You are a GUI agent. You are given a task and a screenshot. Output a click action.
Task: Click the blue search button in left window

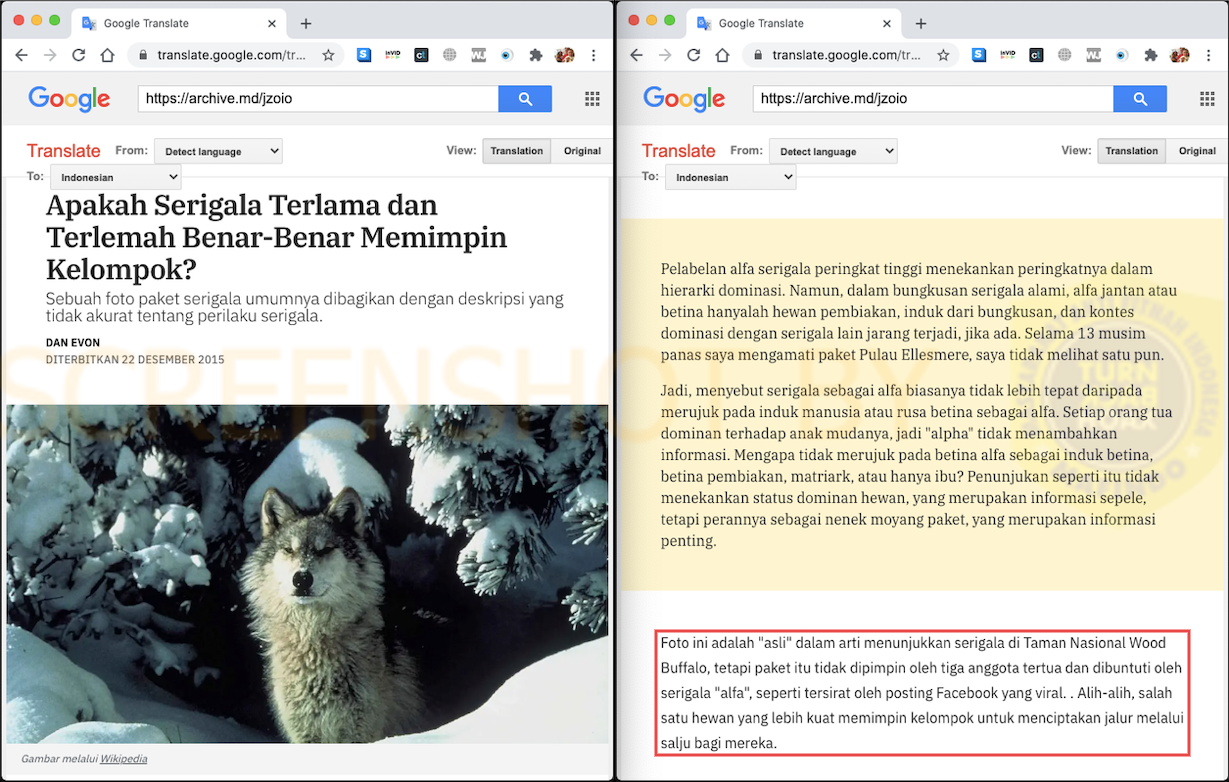tap(525, 98)
